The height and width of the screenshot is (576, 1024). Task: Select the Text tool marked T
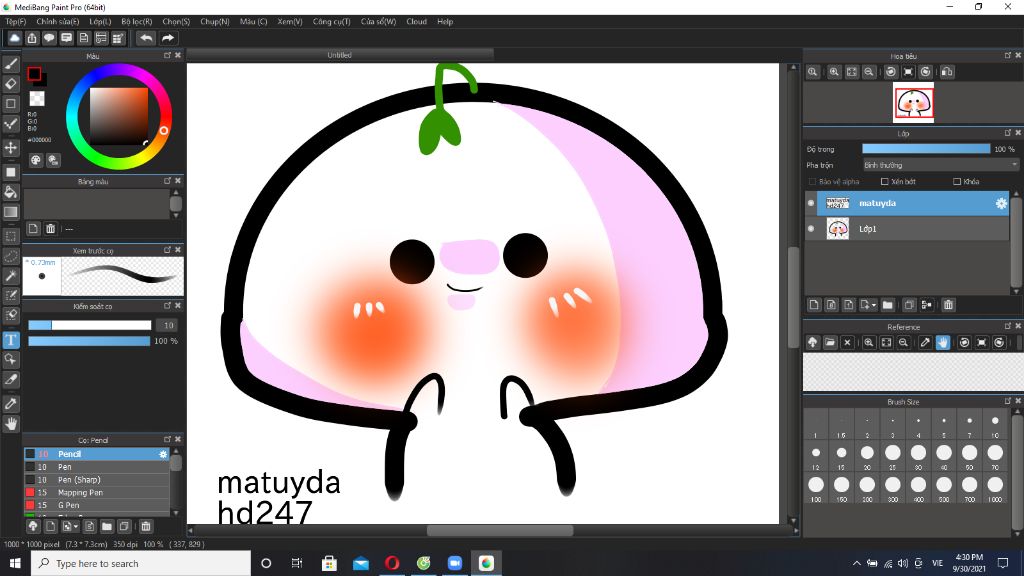pos(11,340)
